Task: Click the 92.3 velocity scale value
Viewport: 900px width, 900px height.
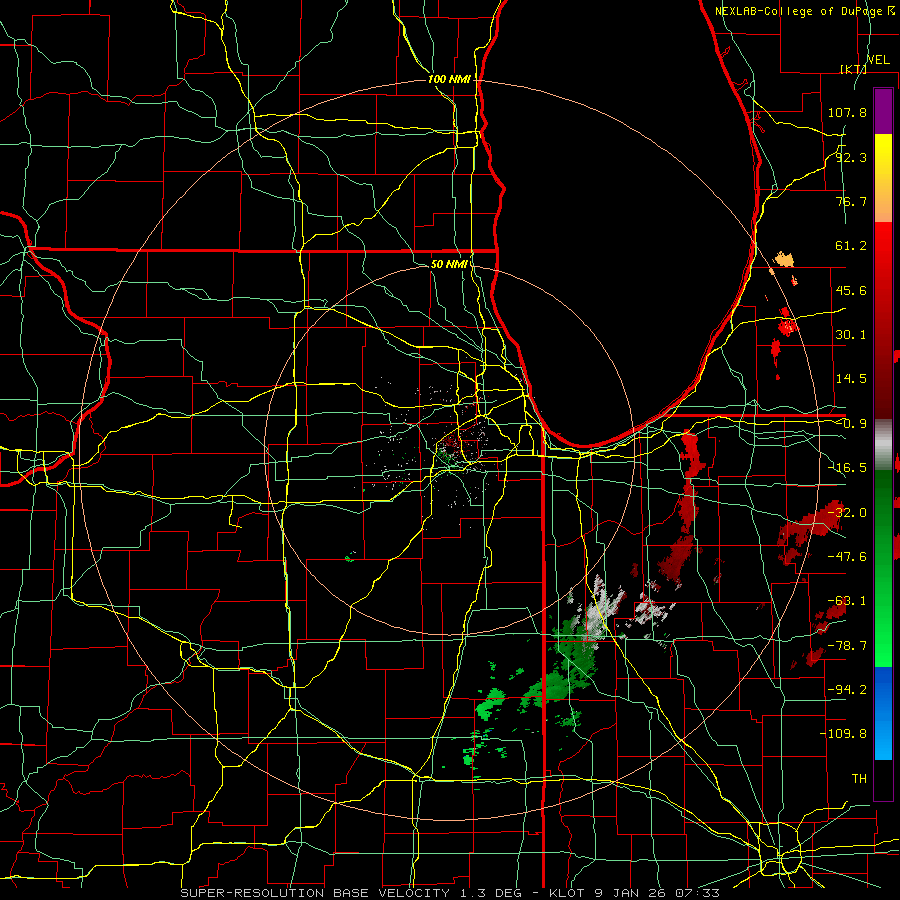Action: (851, 157)
